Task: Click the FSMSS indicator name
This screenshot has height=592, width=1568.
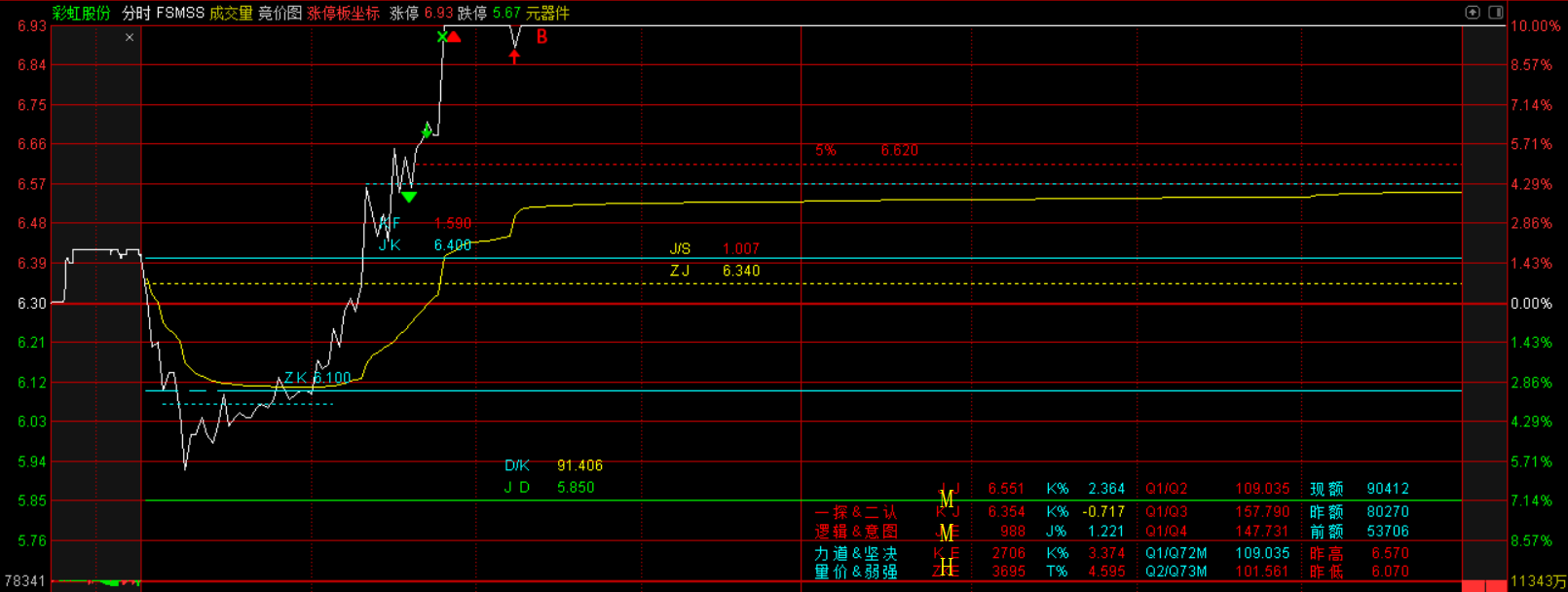Action: click(x=180, y=13)
